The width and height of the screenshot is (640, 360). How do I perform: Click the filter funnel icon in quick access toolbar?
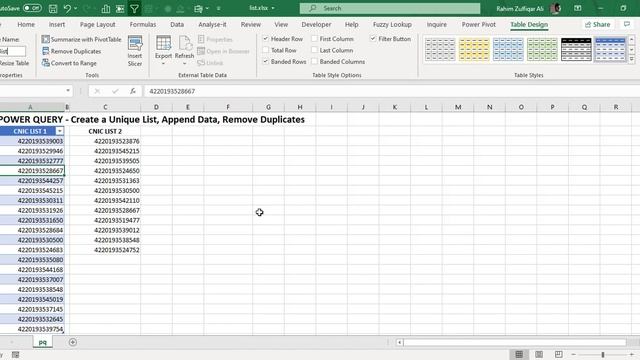point(134,8)
